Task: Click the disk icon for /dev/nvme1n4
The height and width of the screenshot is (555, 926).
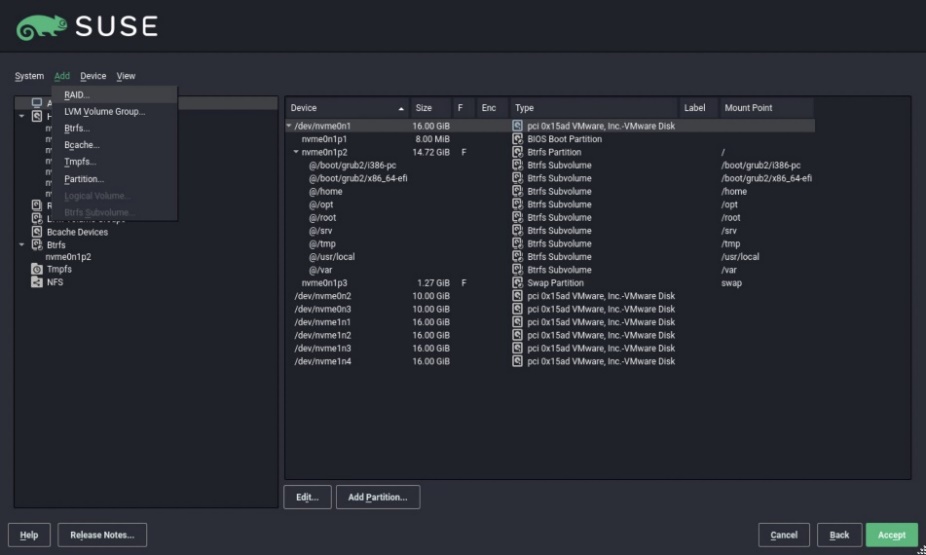Action: pos(517,361)
